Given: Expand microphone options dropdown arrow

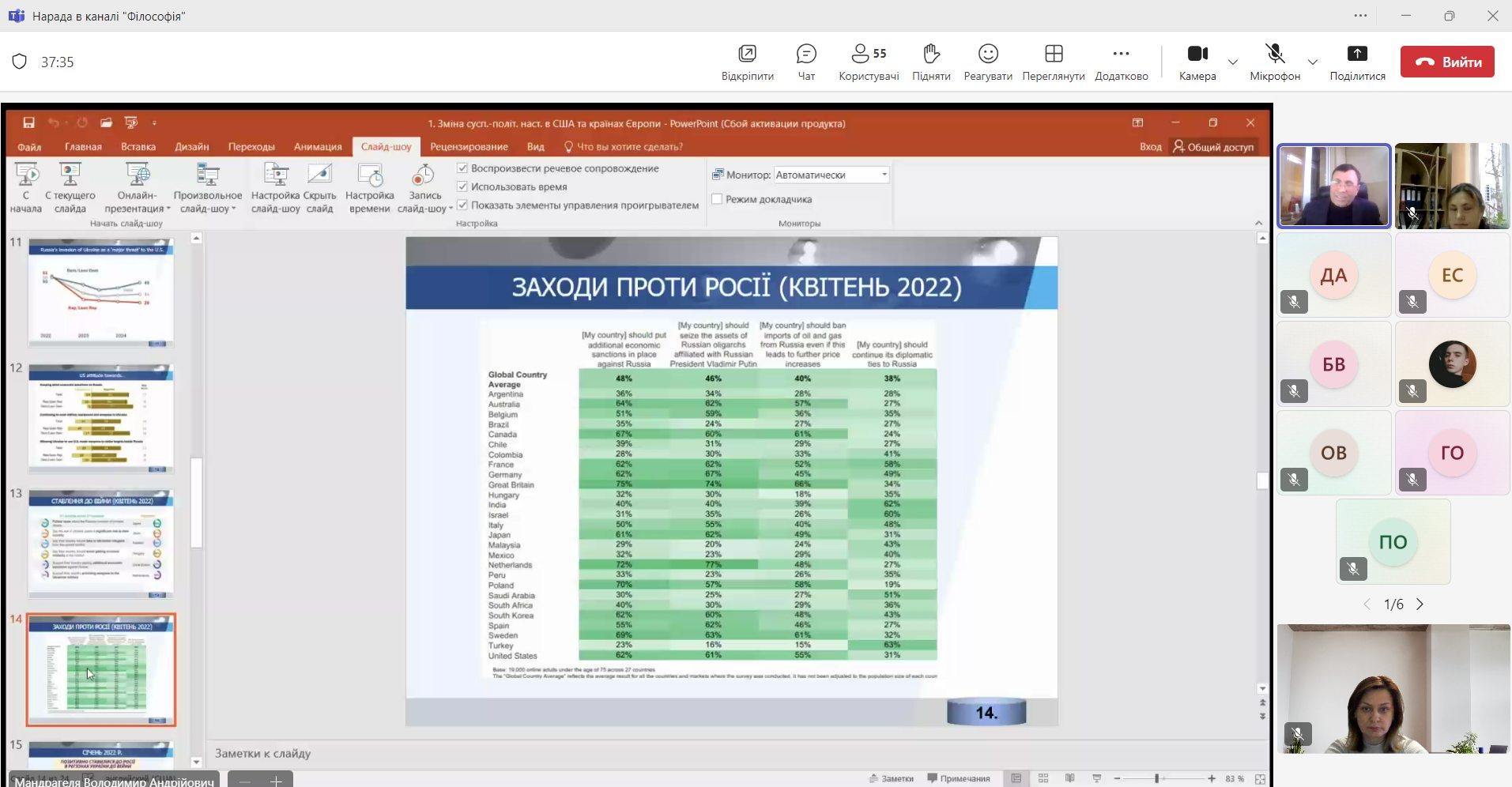Looking at the screenshot, I should [x=1312, y=62].
